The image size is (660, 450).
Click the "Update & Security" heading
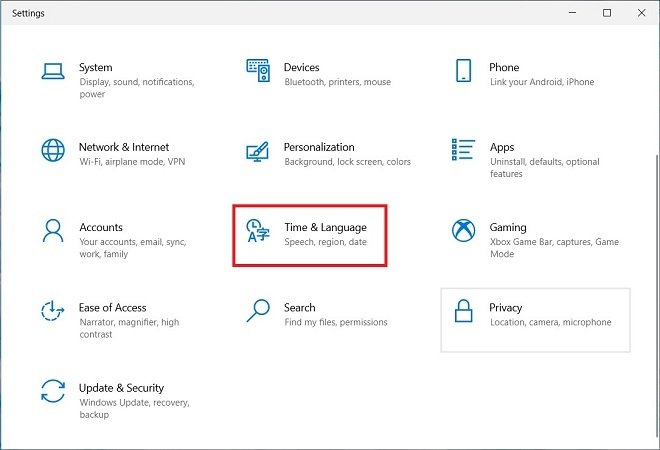coord(121,388)
